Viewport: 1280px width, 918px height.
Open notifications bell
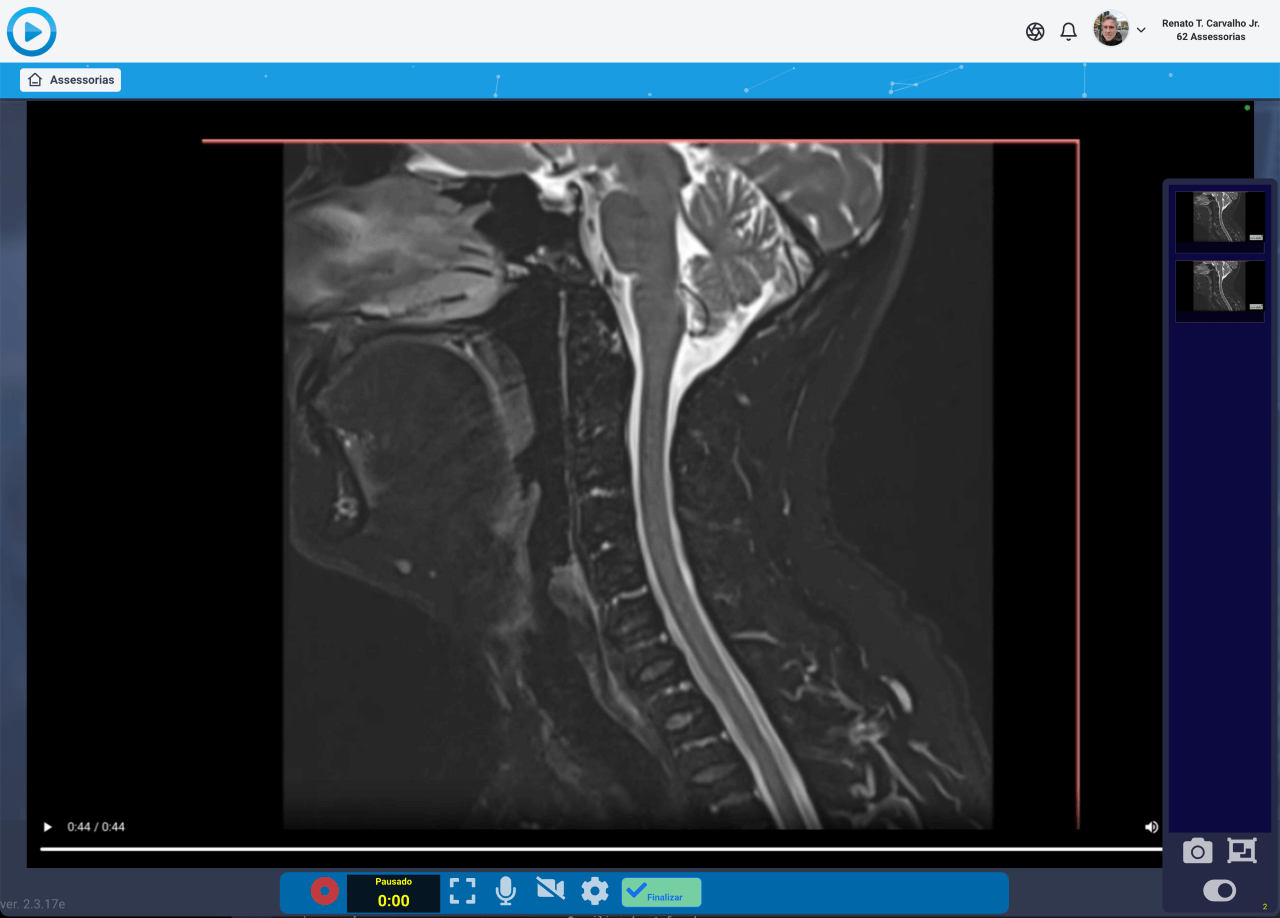point(1068,31)
